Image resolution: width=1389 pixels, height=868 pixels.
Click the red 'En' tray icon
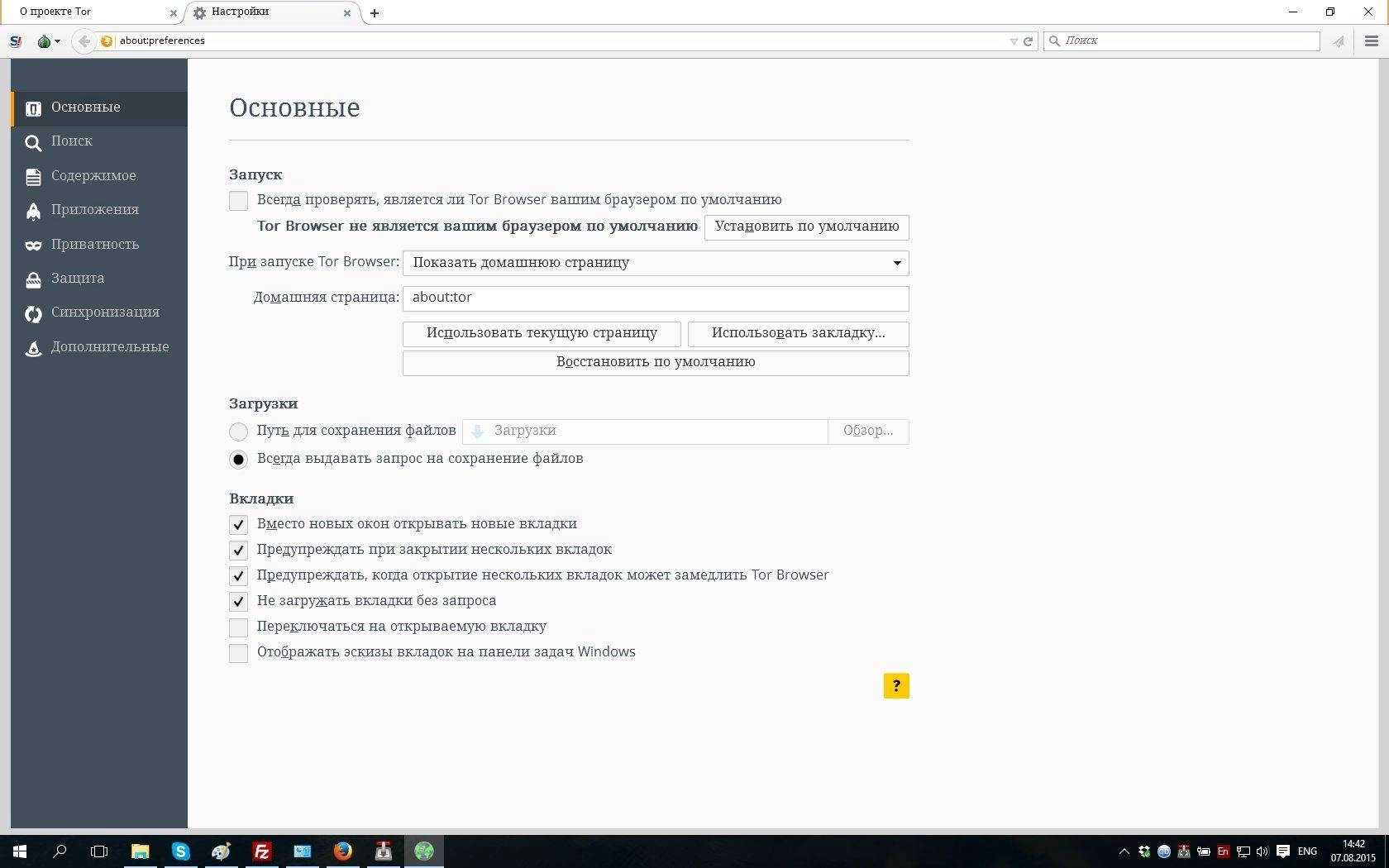1223,851
